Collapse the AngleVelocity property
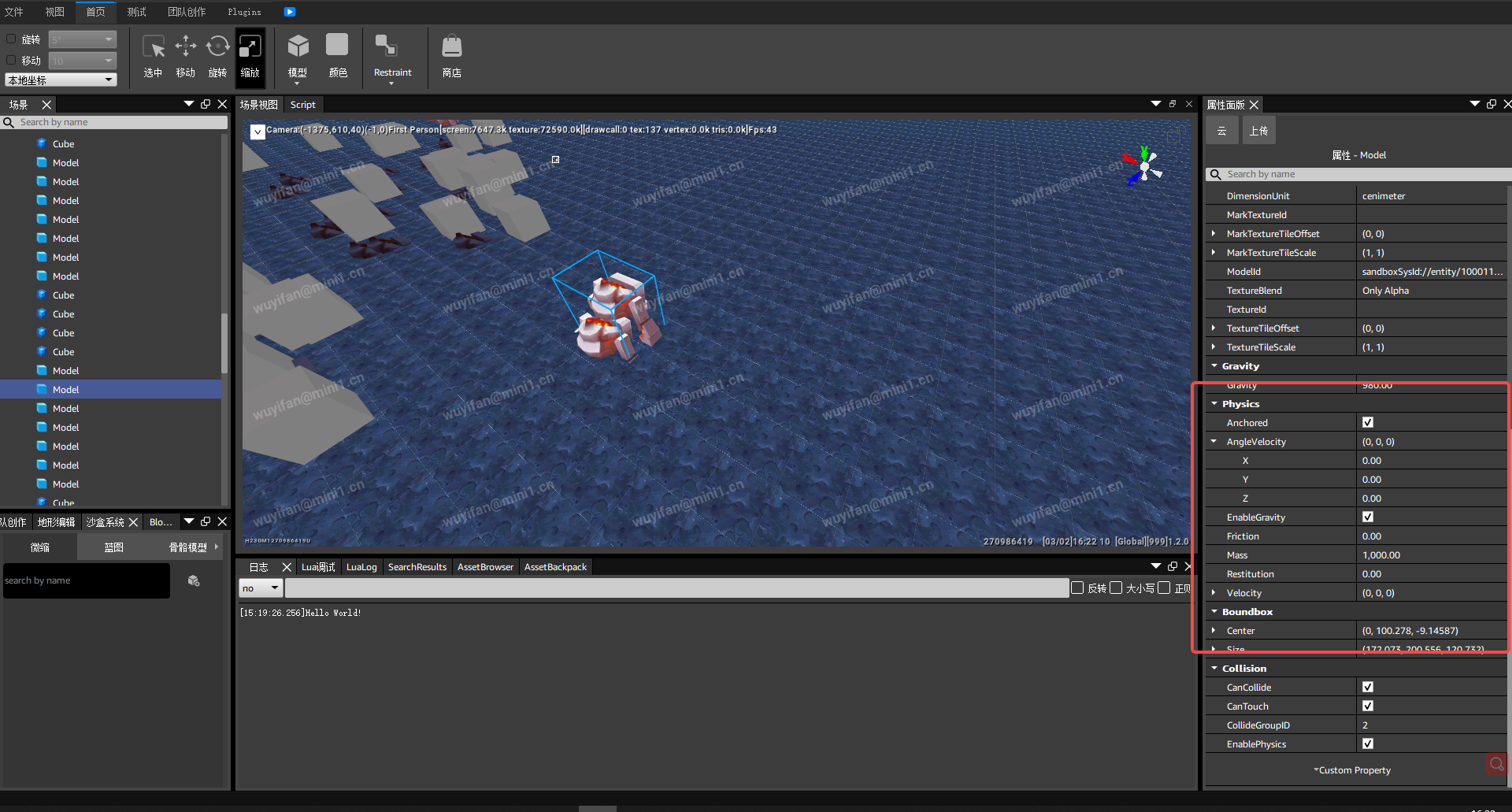Image resolution: width=1512 pixels, height=812 pixels. (x=1214, y=441)
